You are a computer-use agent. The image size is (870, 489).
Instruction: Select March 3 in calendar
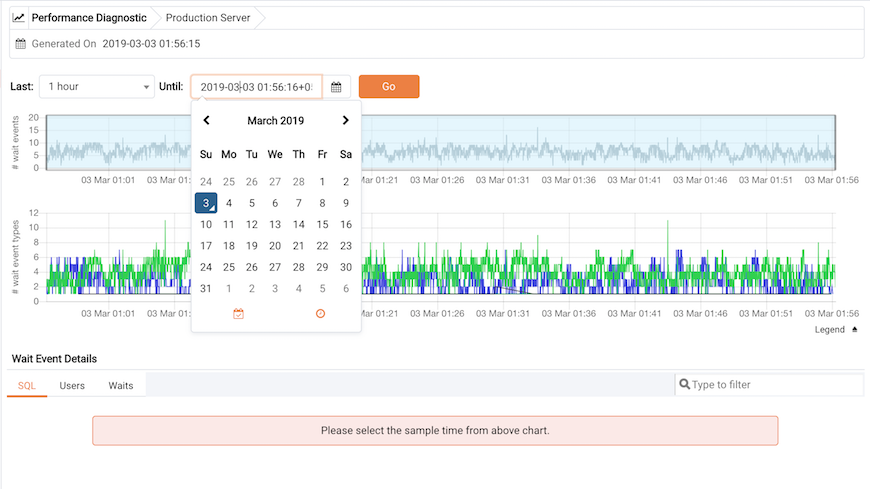[206, 203]
